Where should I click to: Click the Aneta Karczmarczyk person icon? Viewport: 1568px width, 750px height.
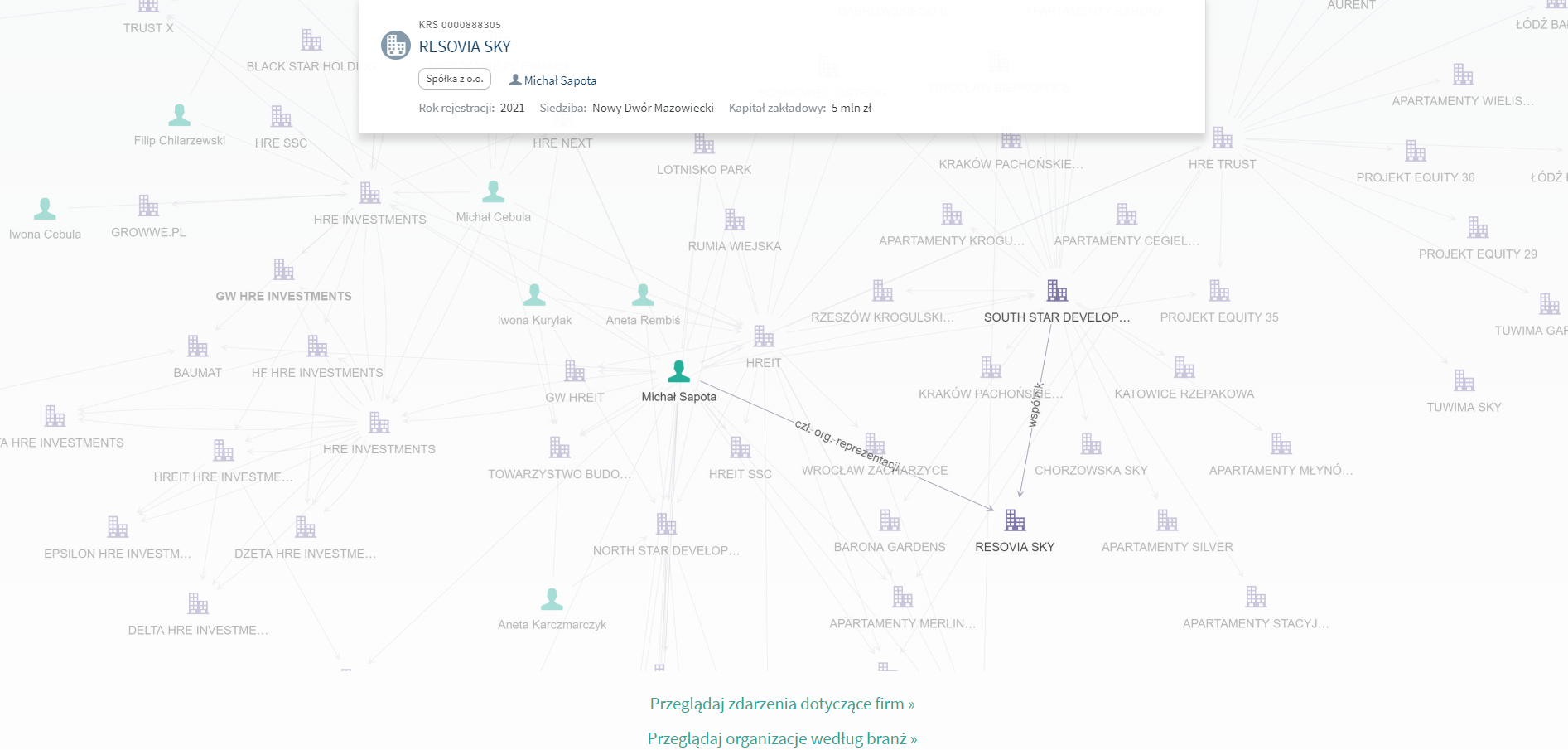[552, 599]
